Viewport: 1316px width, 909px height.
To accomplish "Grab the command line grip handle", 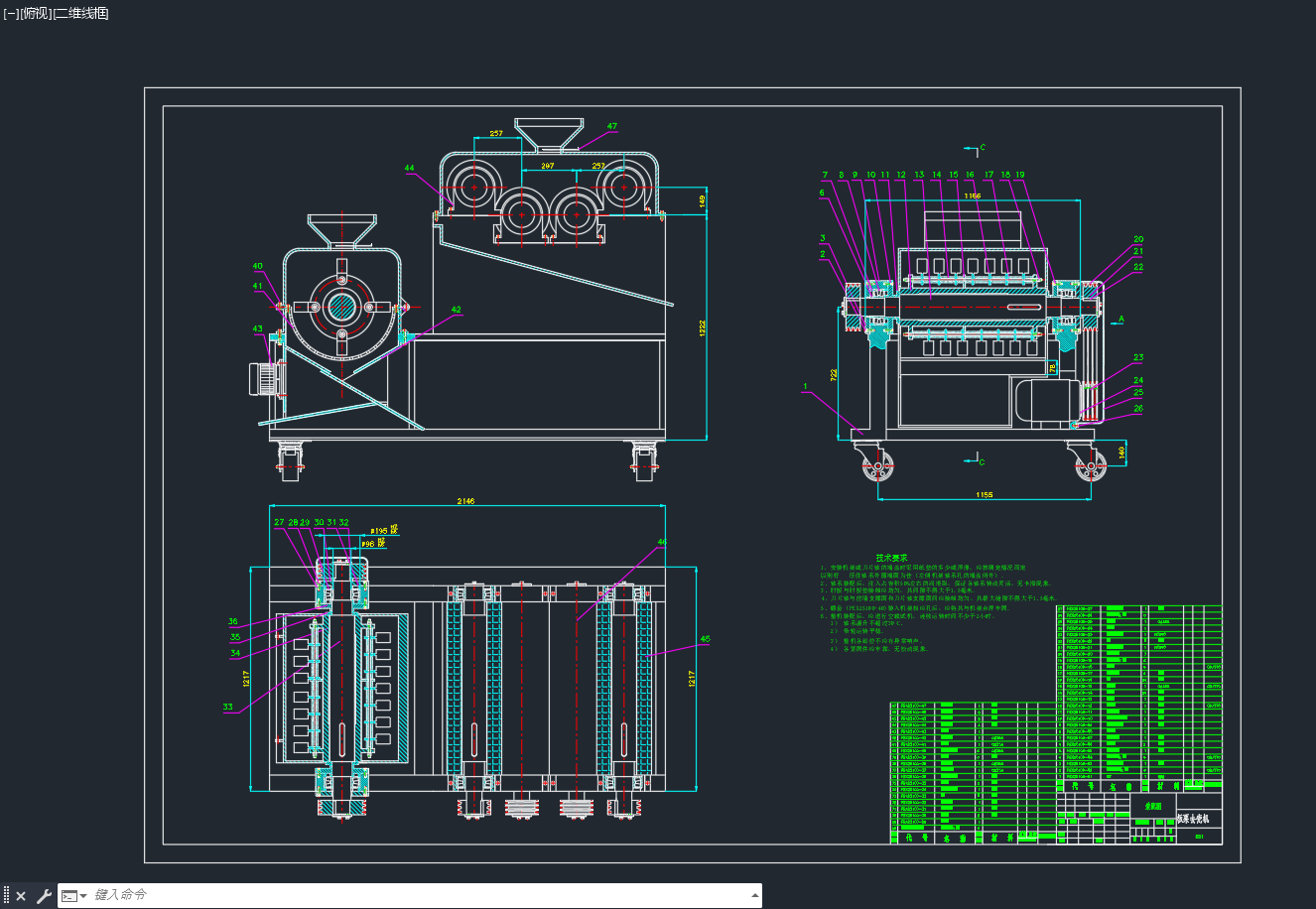I will pos(6,896).
